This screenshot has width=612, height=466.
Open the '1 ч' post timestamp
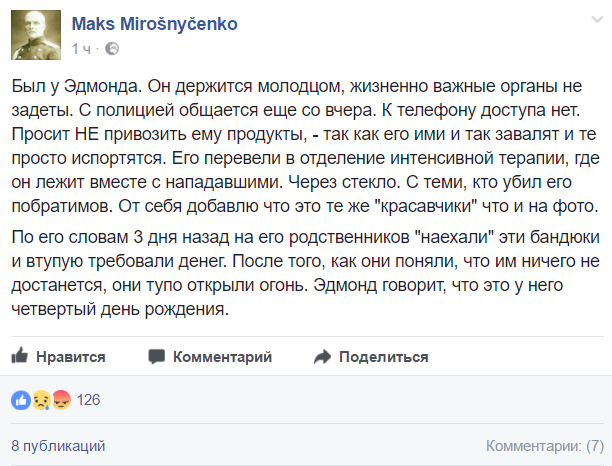point(81,49)
